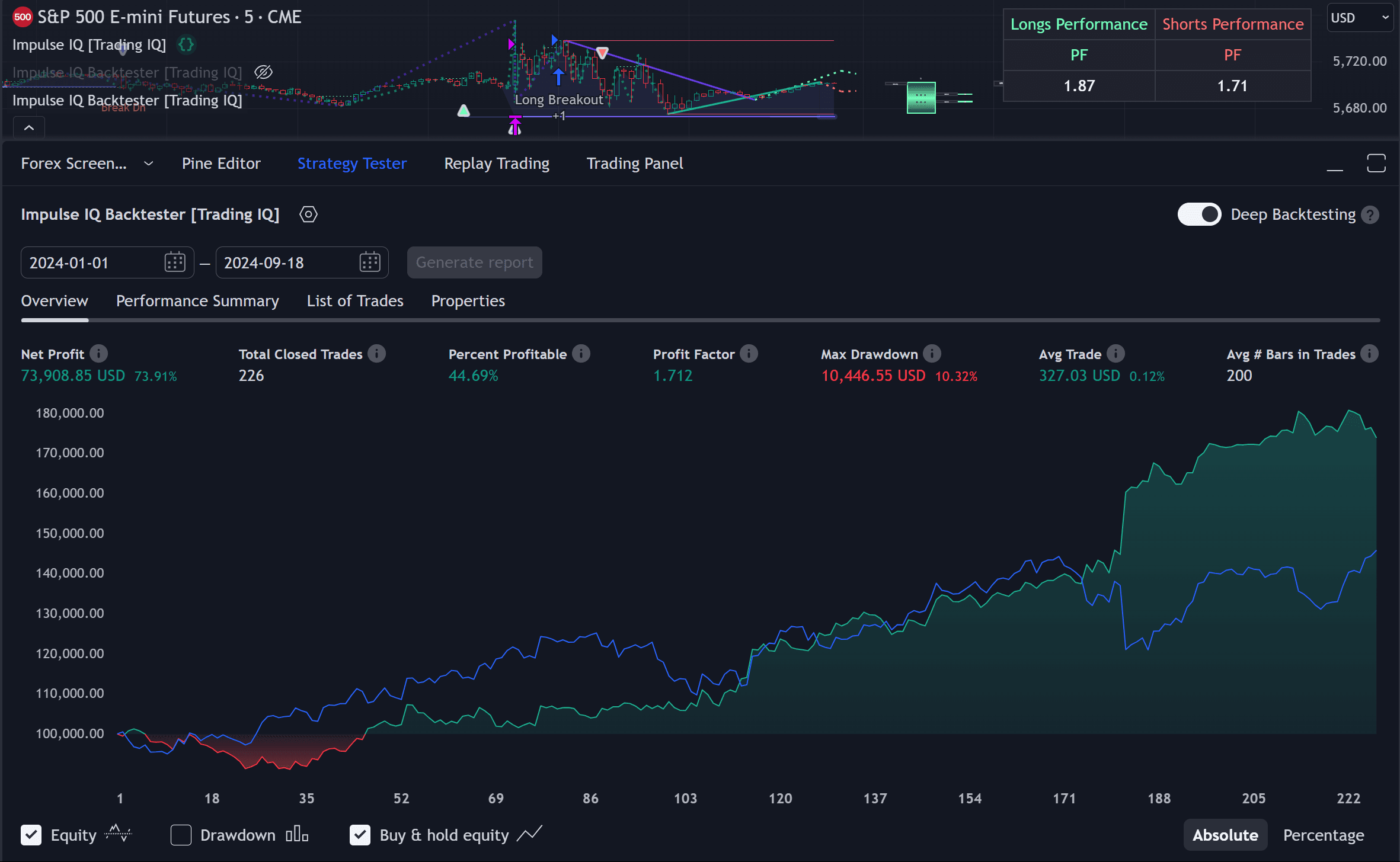Click the Generate report button

pos(474,262)
